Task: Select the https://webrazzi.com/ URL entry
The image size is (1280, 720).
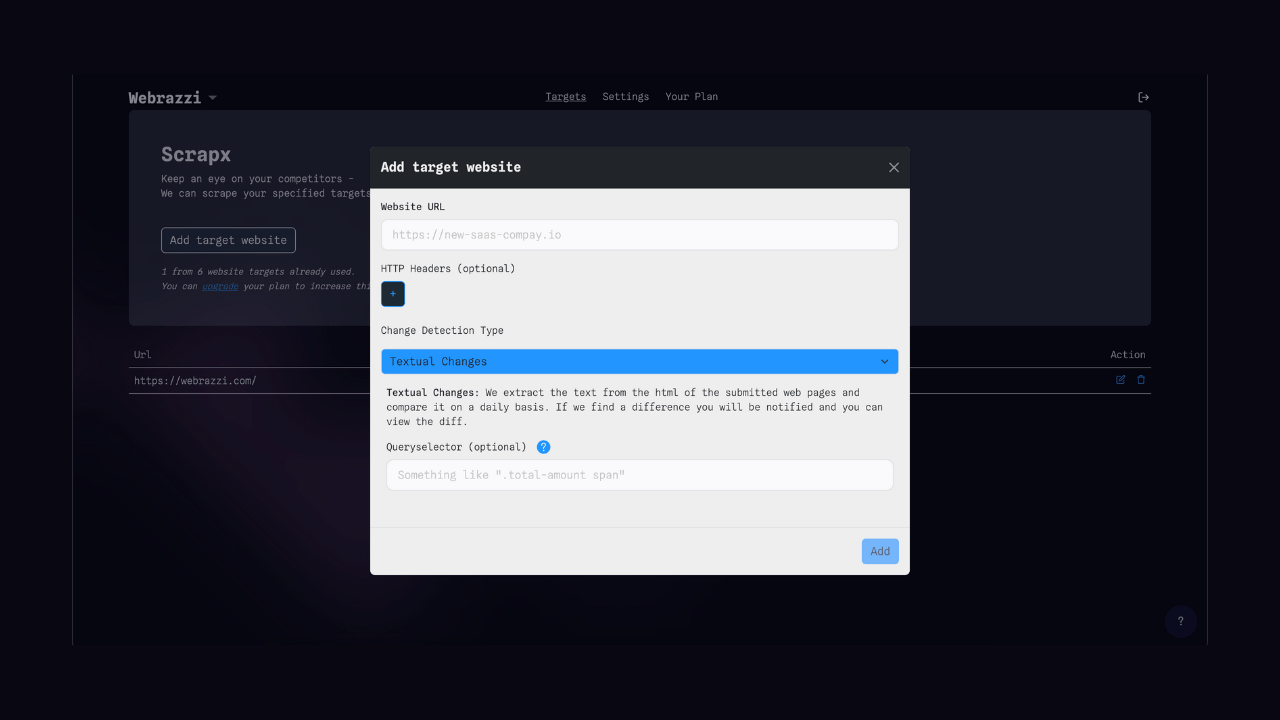Action: (195, 381)
